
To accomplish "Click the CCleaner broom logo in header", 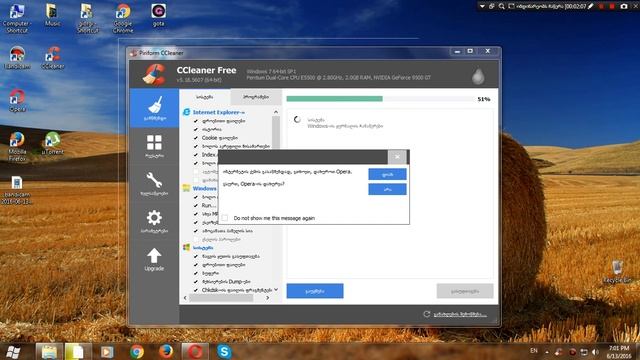I will (x=154, y=75).
